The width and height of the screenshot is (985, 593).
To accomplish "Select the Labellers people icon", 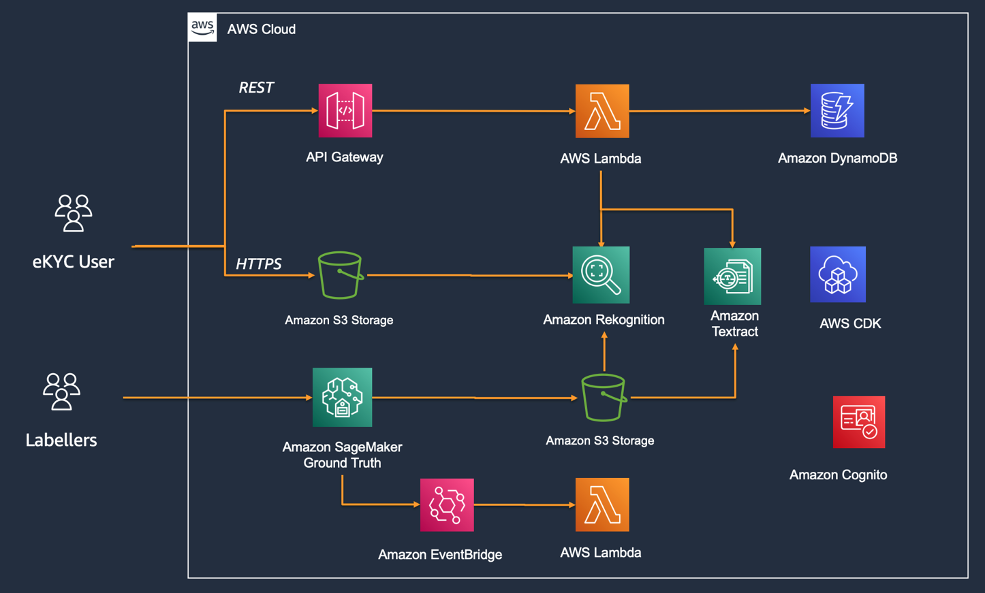I will [x=62, y=391].
